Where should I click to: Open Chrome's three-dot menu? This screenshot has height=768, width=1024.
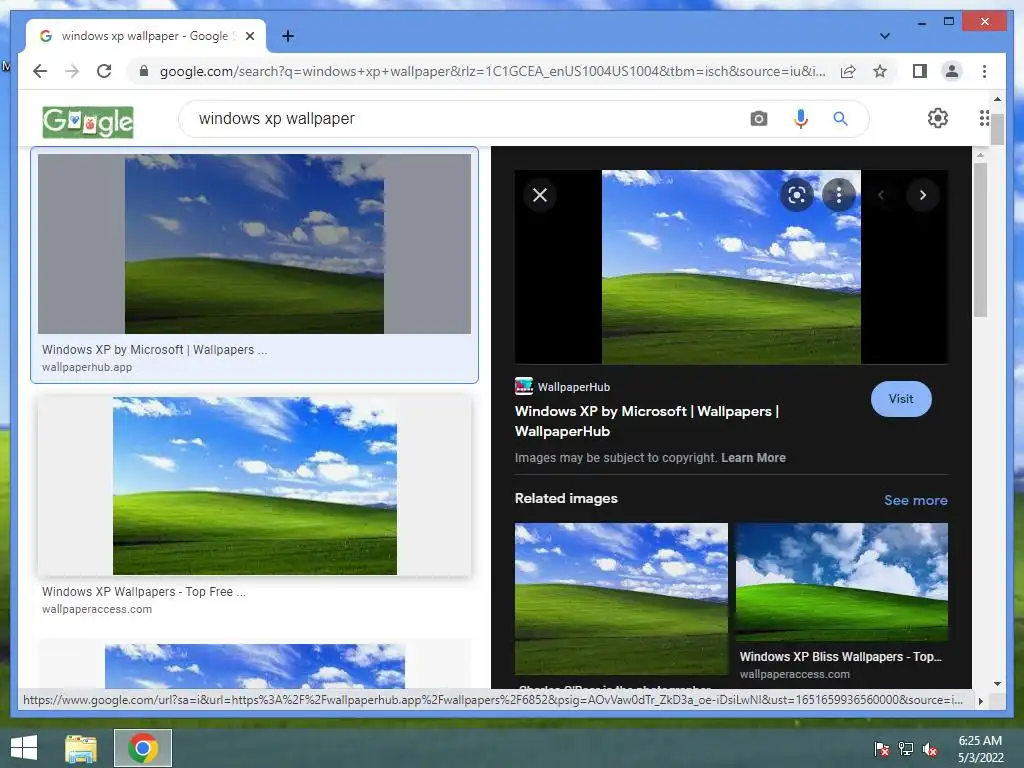tap(984, 71)
